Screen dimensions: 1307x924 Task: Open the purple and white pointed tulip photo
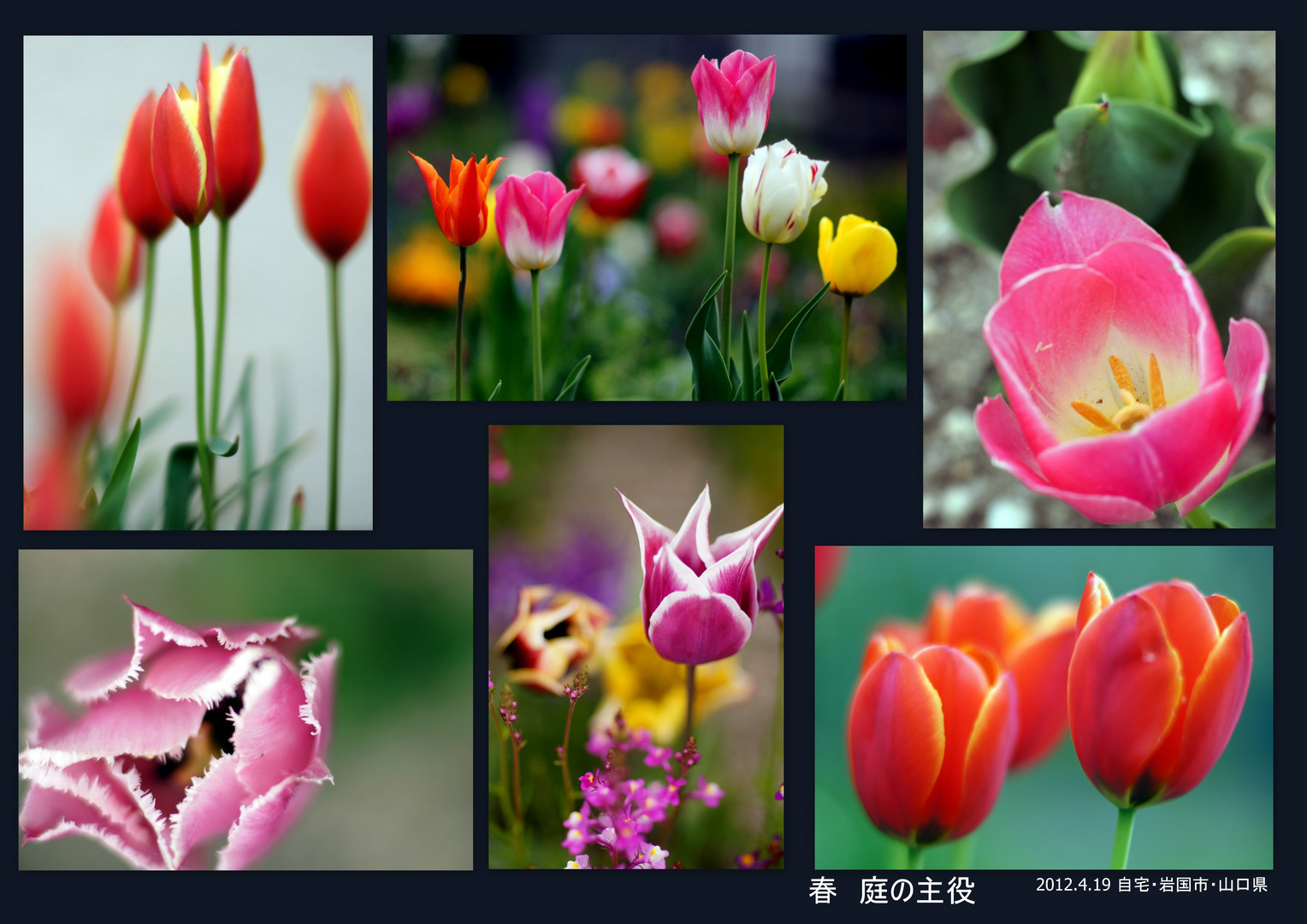636,647
